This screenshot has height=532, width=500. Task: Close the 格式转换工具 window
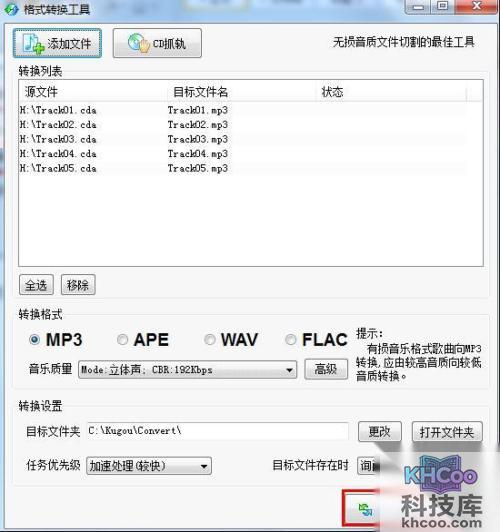(x=476, y=6)
